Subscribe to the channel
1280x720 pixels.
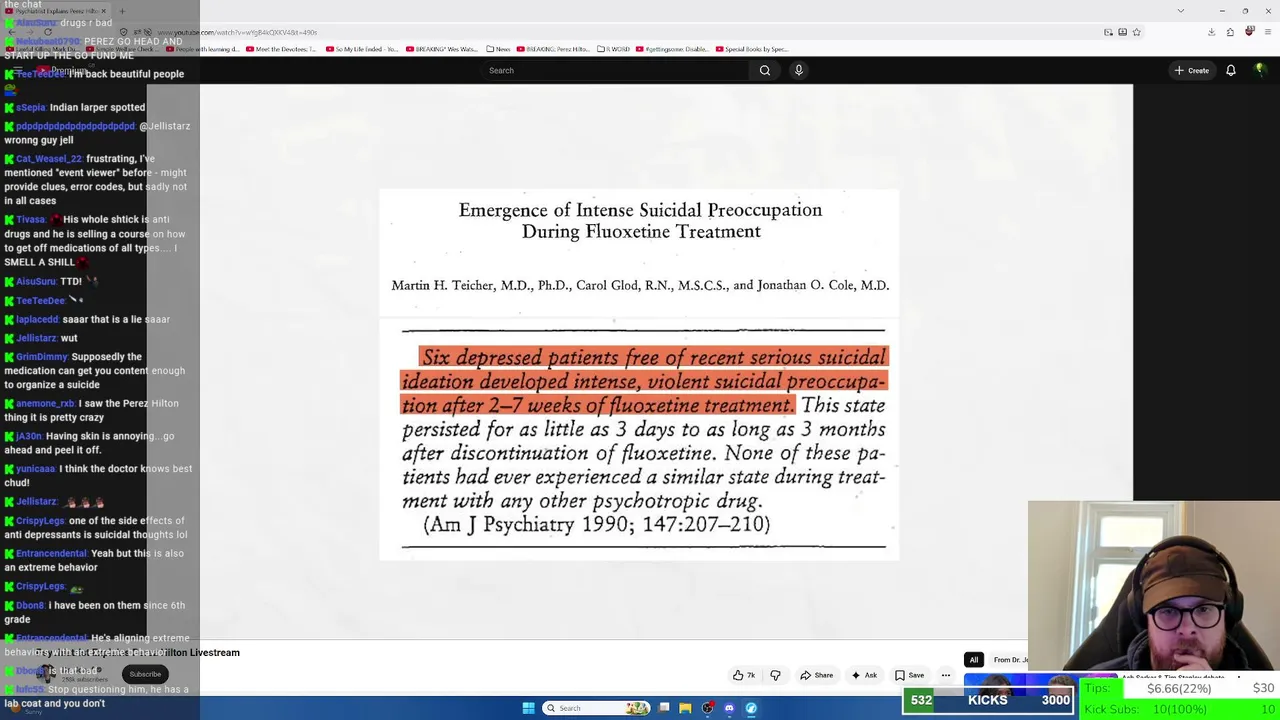(x=145, y=674)
